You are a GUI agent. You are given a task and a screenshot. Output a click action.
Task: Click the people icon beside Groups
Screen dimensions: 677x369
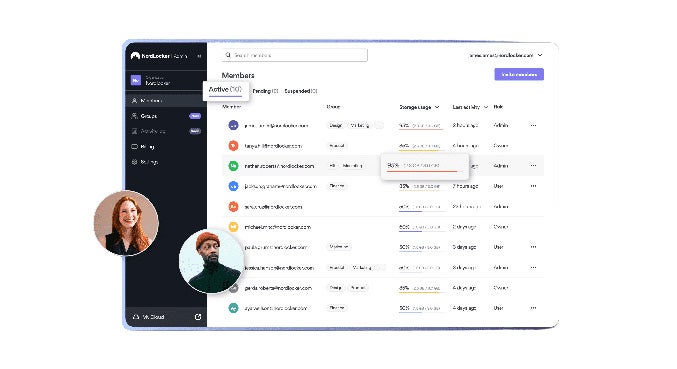pyautogui.click(x=134, y=116)
